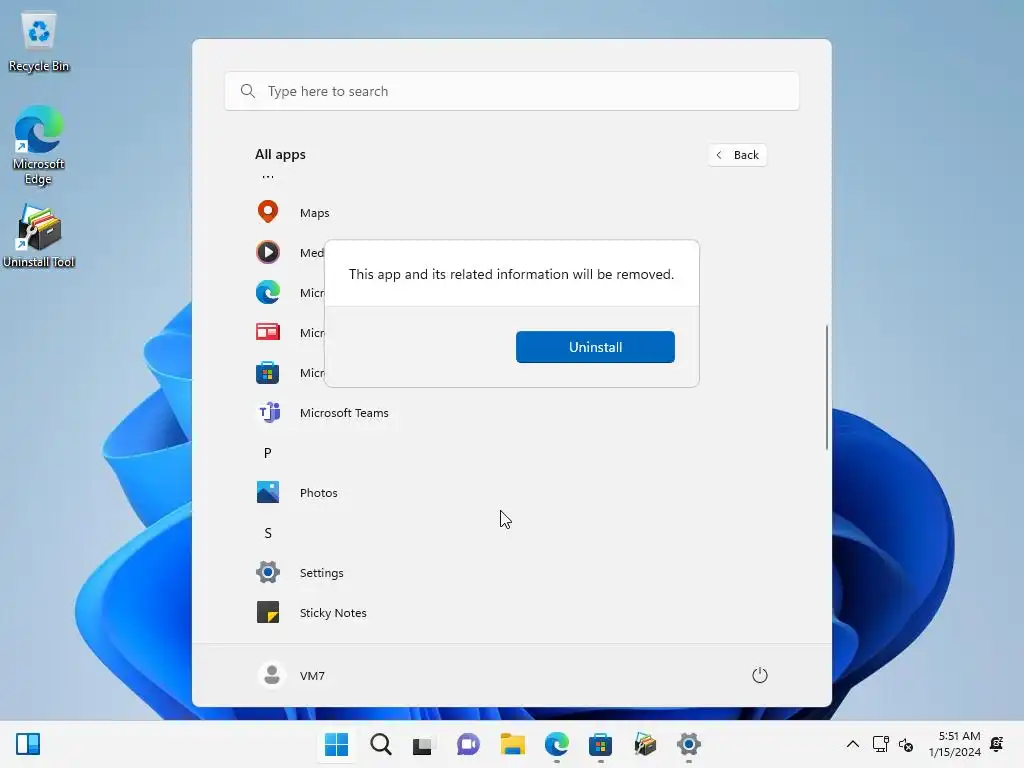Open the red Microsoft News icon
Image resolution: width=1024 pixels, height=768 pixels.
[268, 332]
